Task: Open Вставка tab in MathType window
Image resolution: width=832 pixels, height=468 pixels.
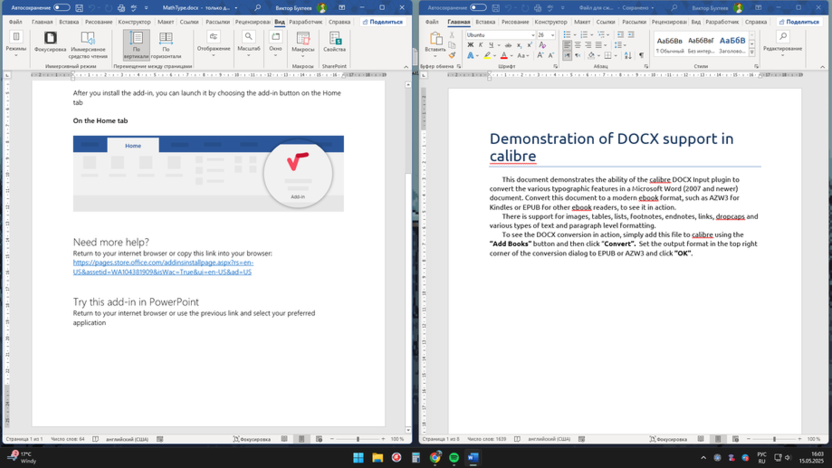Action: [x=69, y=22]
